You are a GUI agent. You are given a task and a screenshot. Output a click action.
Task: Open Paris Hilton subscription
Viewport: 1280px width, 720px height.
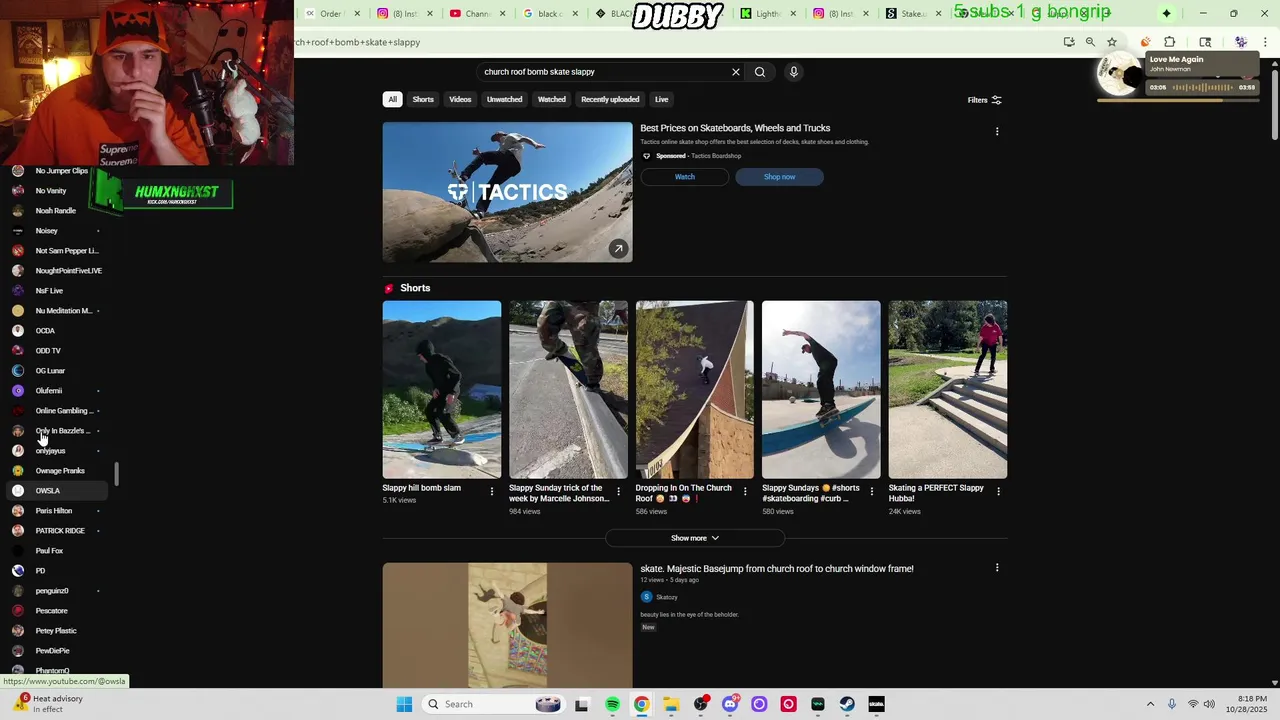point(55,511)
